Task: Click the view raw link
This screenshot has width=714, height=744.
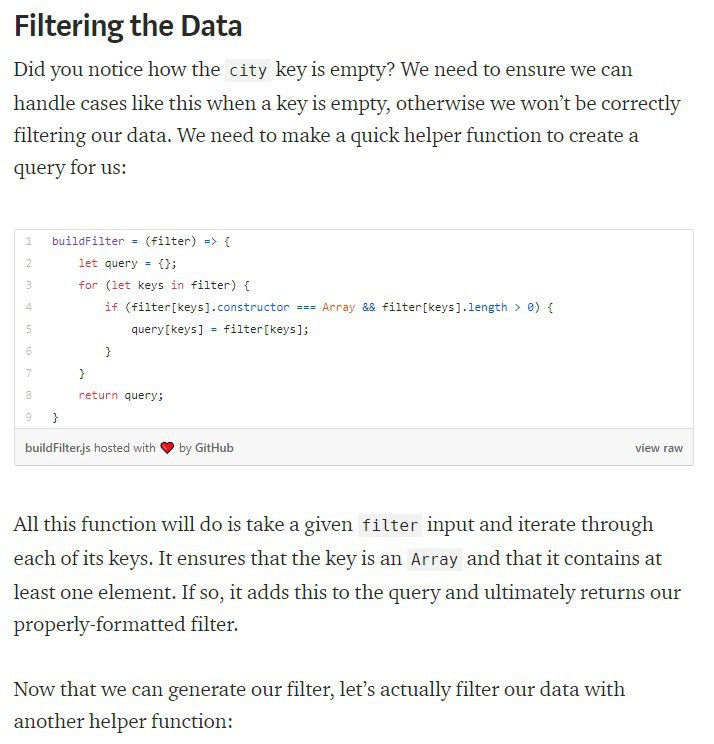Action: tap(659, 448)
